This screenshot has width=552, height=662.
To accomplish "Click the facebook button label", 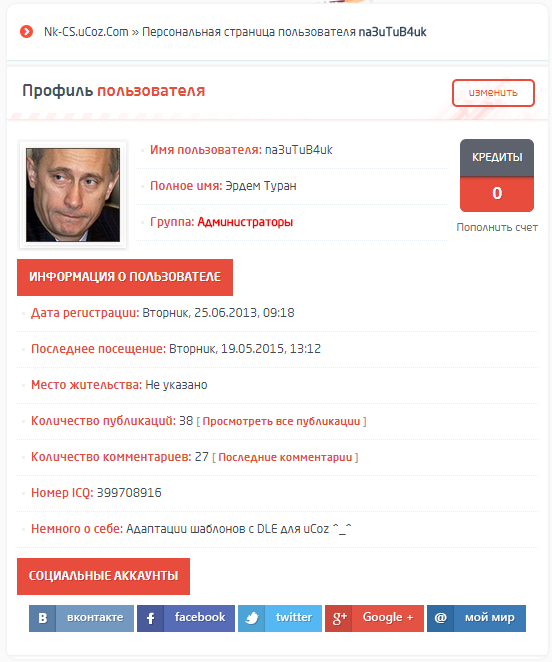I will [200, 617].
